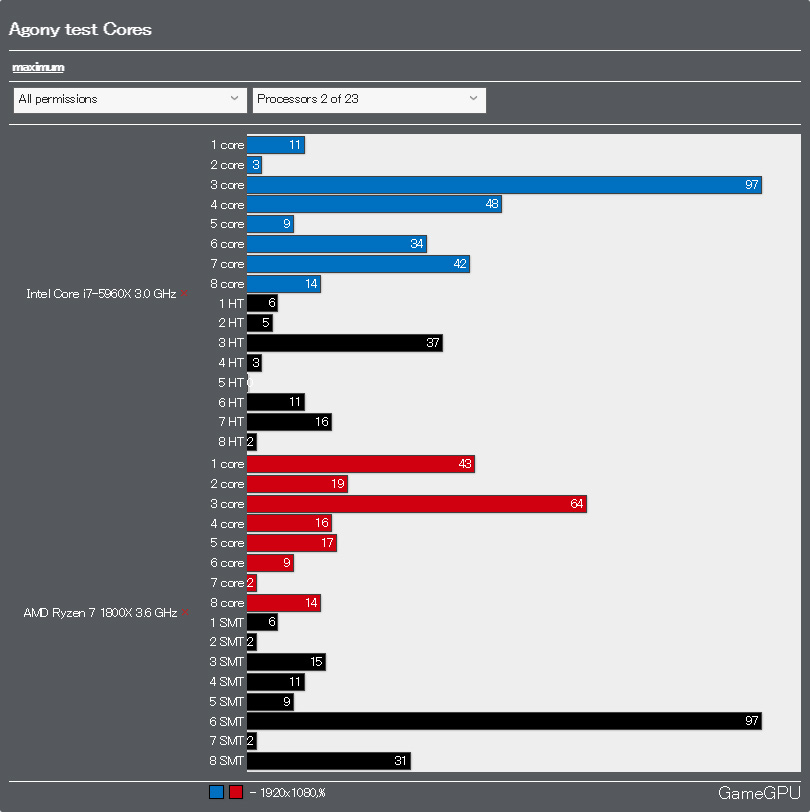Click the red AMD 3 core bar showing 64
The height and width of the screenshot is (812, 810).
tap(416, 504)
